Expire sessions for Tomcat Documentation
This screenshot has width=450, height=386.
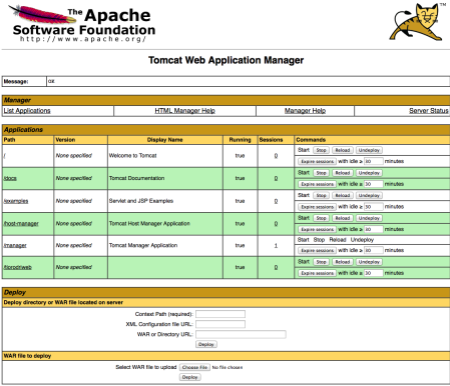(x=317, y=184)
